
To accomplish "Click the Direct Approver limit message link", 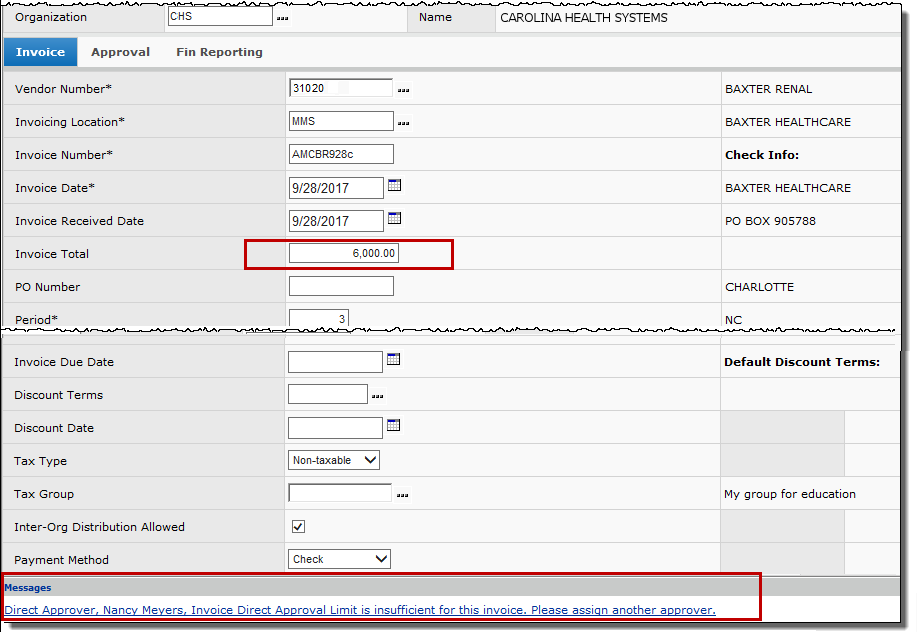I will tap(360, 610).
